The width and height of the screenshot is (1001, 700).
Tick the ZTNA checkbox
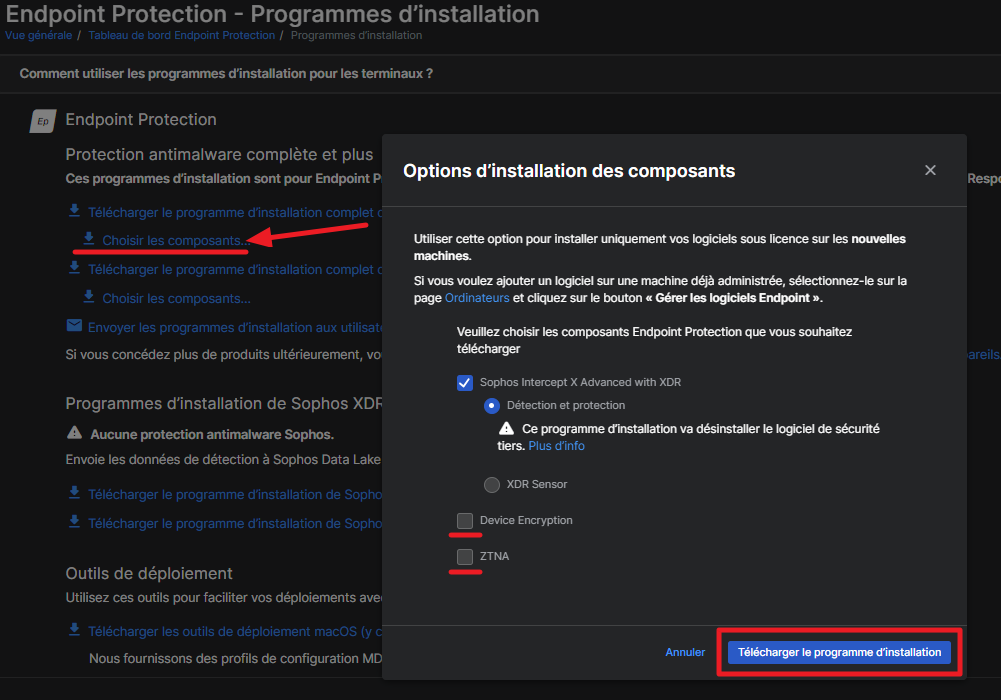click(x=465, y=556)
